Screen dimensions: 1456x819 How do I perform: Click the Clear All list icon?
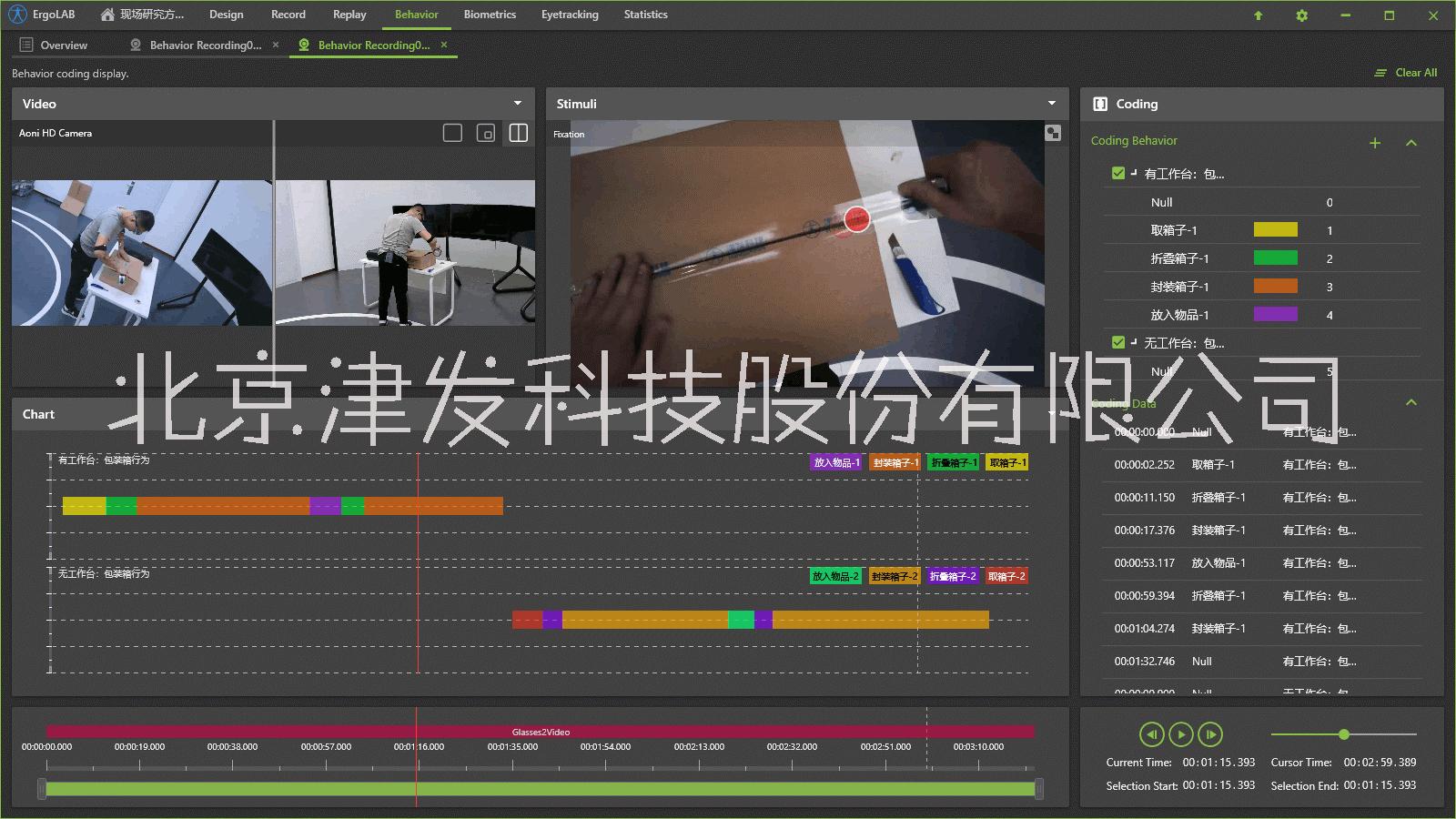click(x=1380, y=73)
